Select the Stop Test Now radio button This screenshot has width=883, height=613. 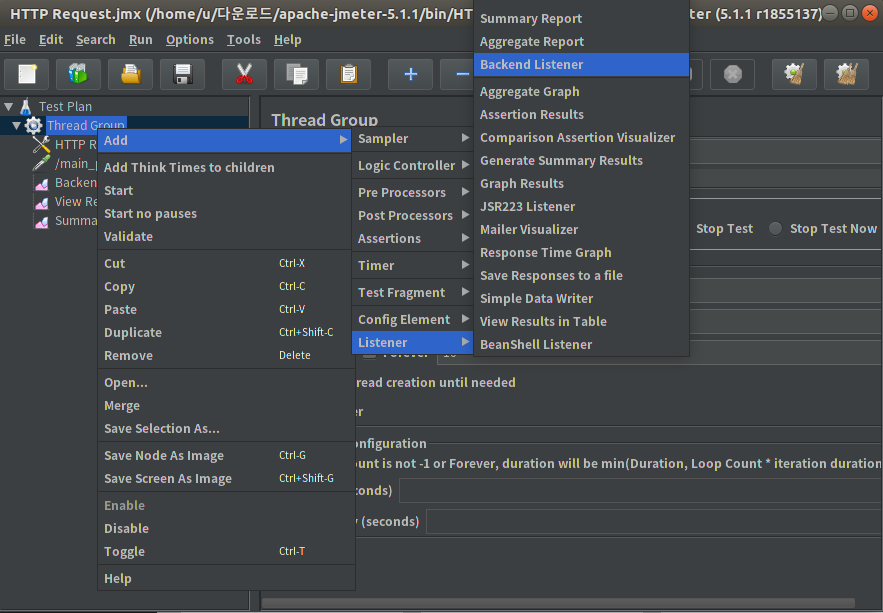point(775,229)
